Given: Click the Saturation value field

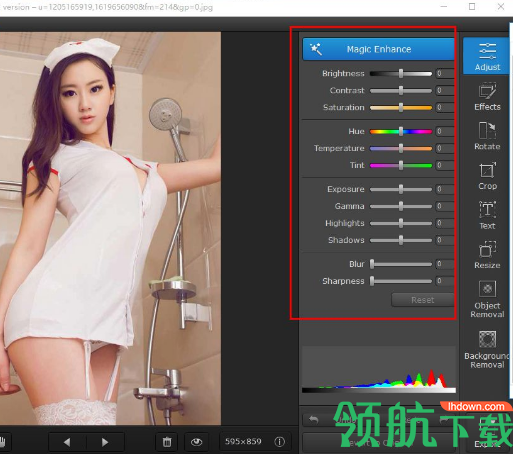Looking at the screenshot, I should (x=445, y=107).
